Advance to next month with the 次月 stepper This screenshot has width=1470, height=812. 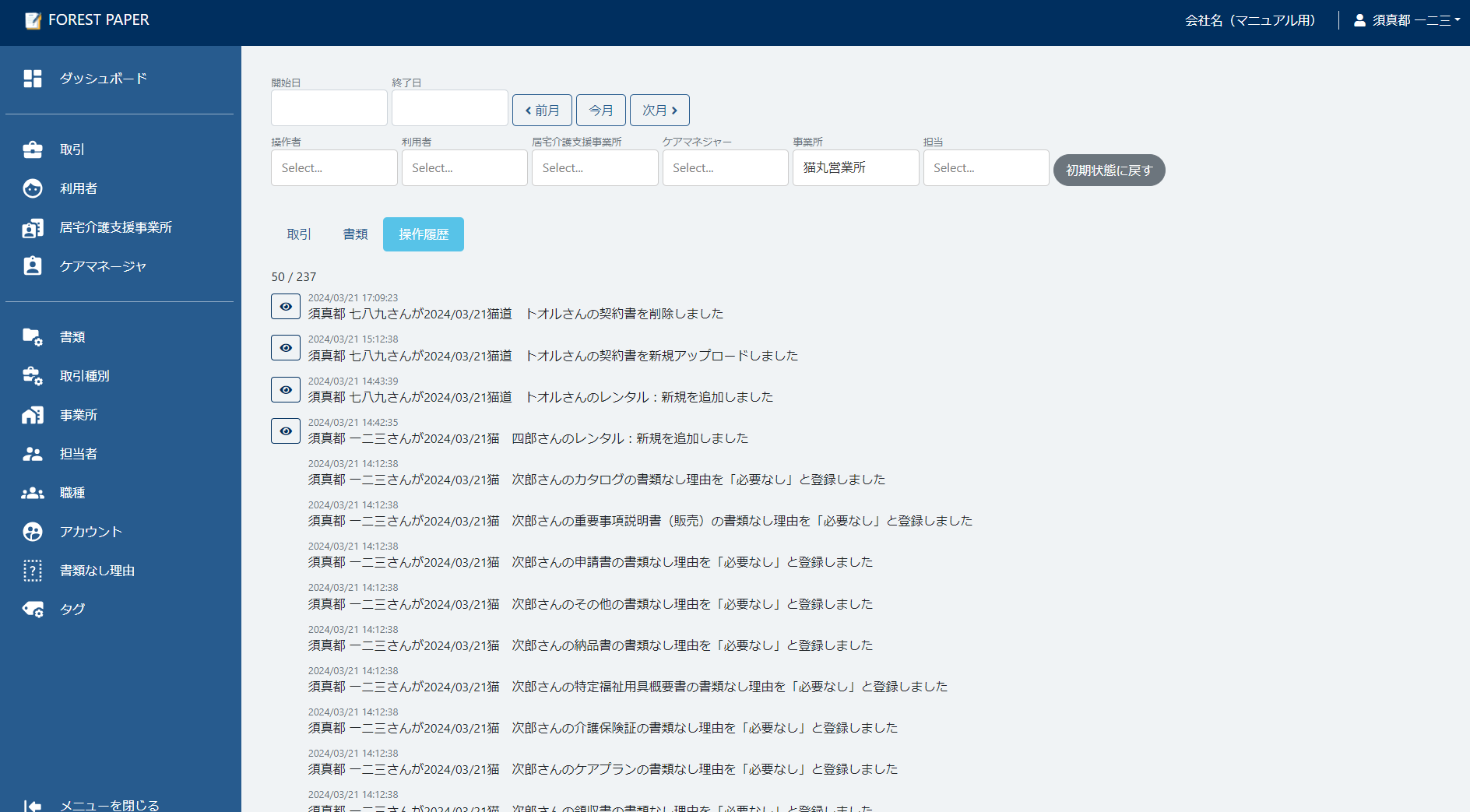[659, 110]
